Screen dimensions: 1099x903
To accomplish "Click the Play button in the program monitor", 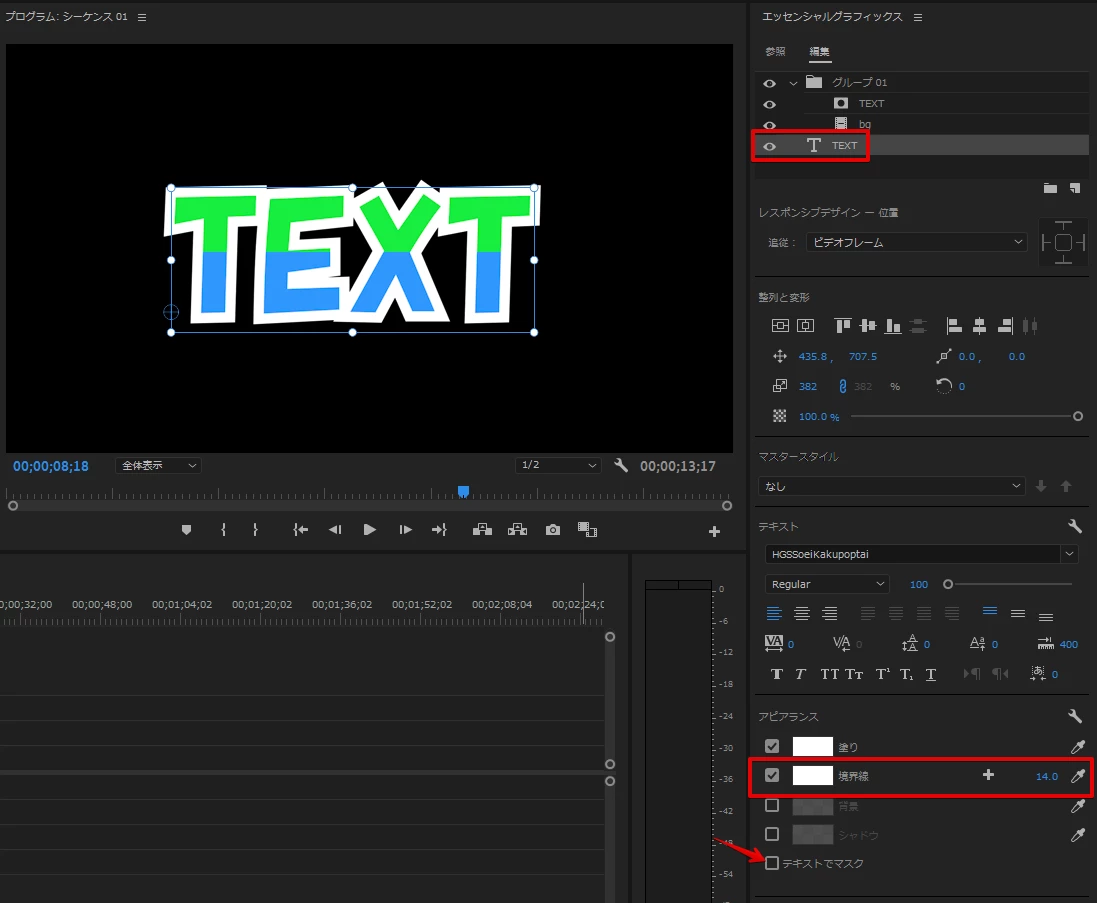I will (369, 530).
